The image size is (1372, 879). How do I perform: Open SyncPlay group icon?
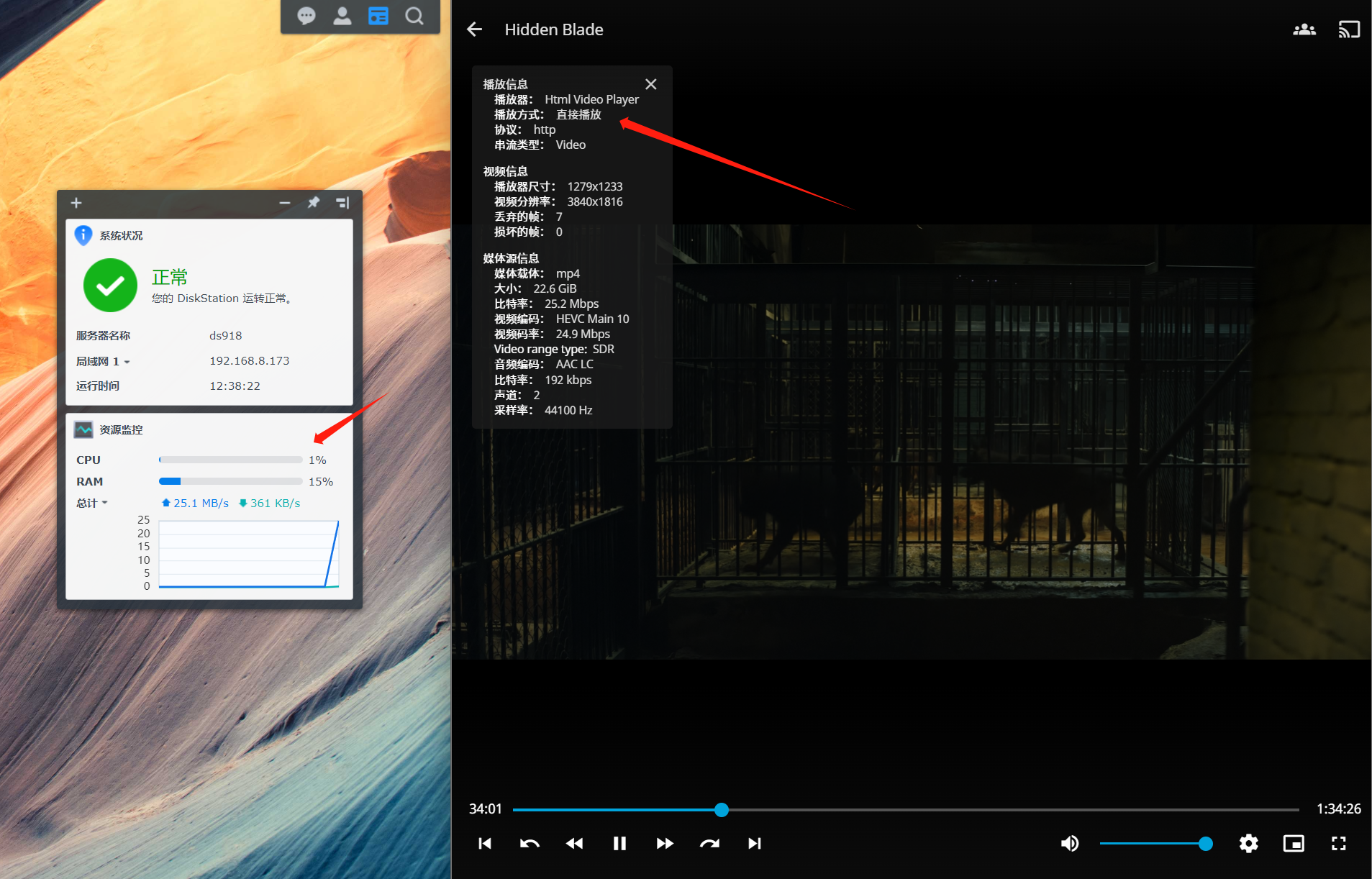tap(1304, 29)
